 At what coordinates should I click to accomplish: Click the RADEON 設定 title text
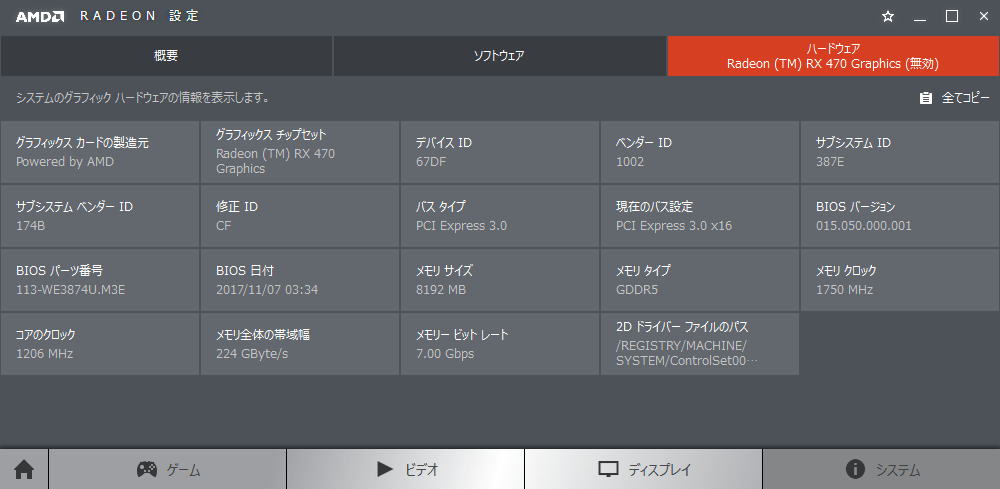(140, 17)
